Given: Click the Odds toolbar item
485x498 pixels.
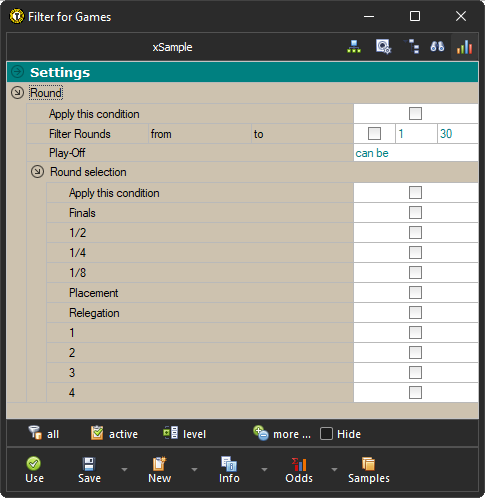Looking at the screenshot, I should (299, 470).
